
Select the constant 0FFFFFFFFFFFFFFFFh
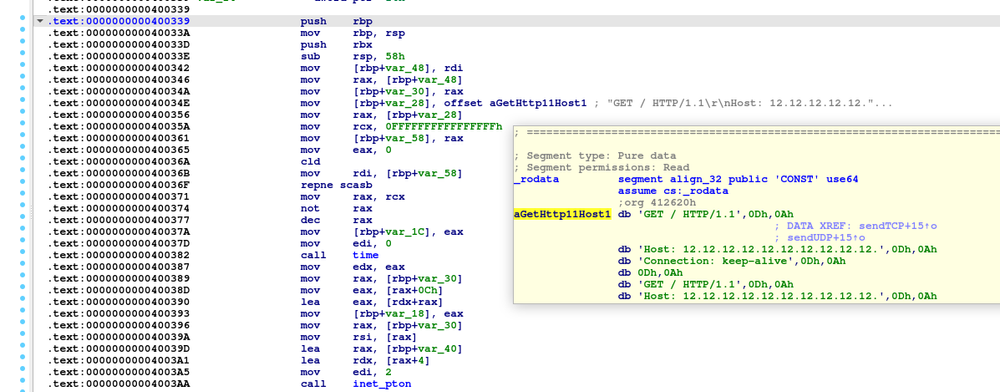click(x=443, y=127)
